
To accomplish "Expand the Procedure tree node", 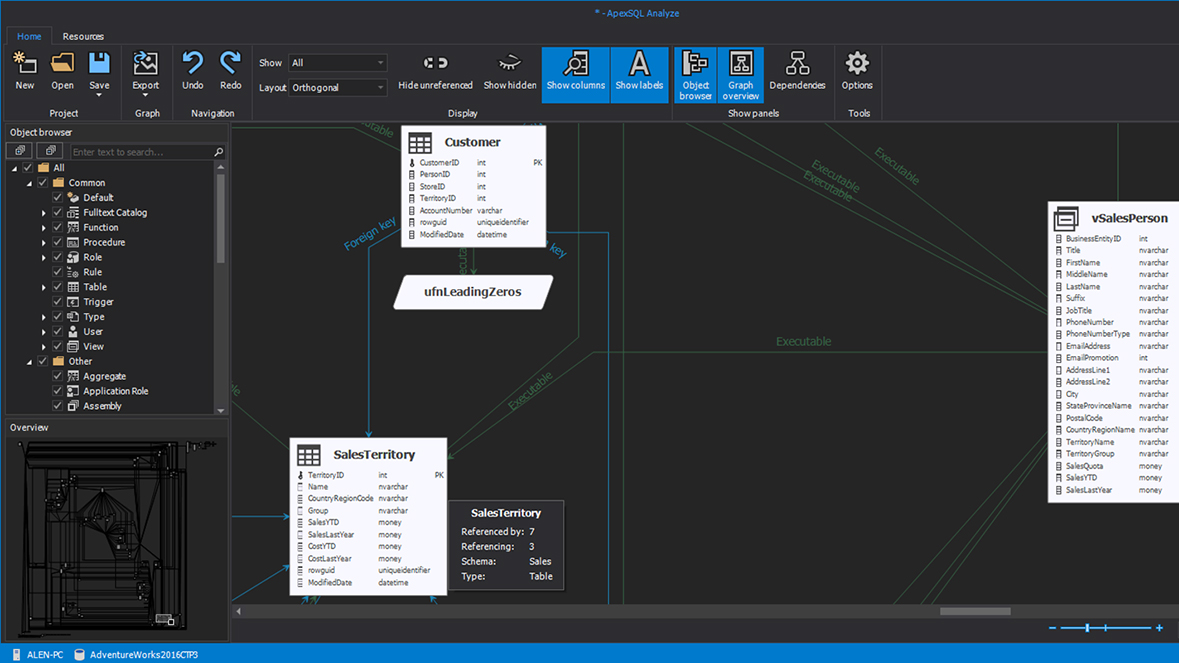I will 44,243.
